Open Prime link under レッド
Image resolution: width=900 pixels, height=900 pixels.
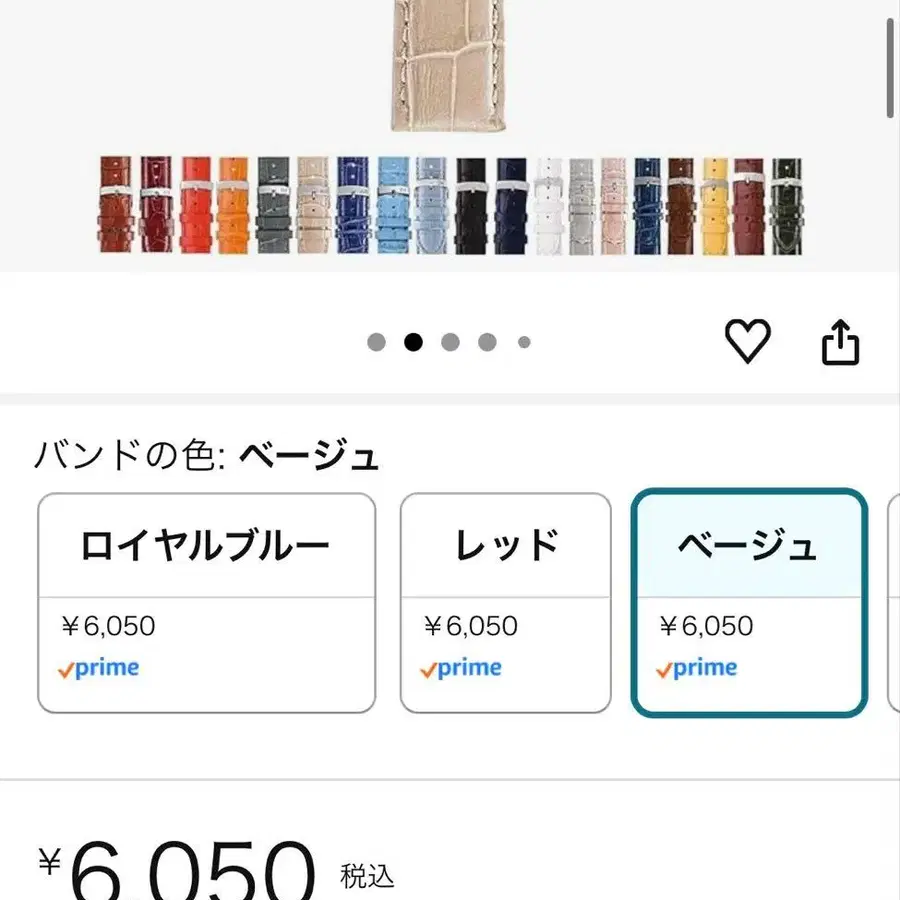point(462,667)
